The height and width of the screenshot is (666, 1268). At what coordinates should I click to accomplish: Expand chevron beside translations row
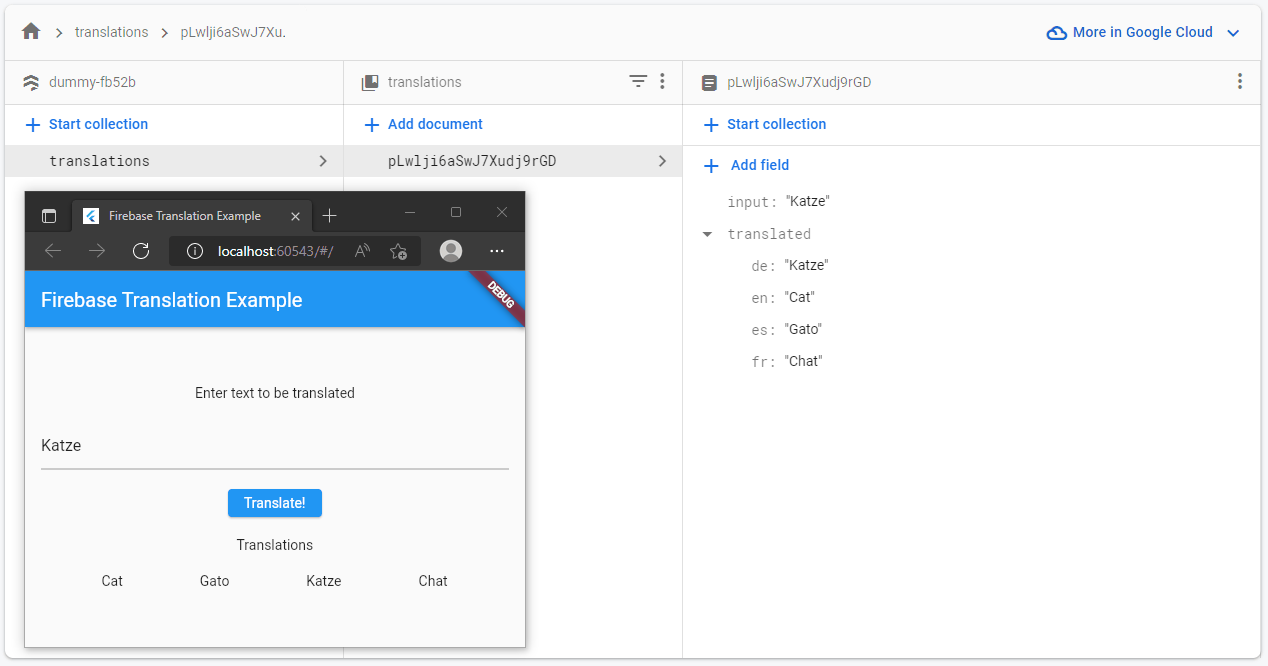(x=322, y=161)
